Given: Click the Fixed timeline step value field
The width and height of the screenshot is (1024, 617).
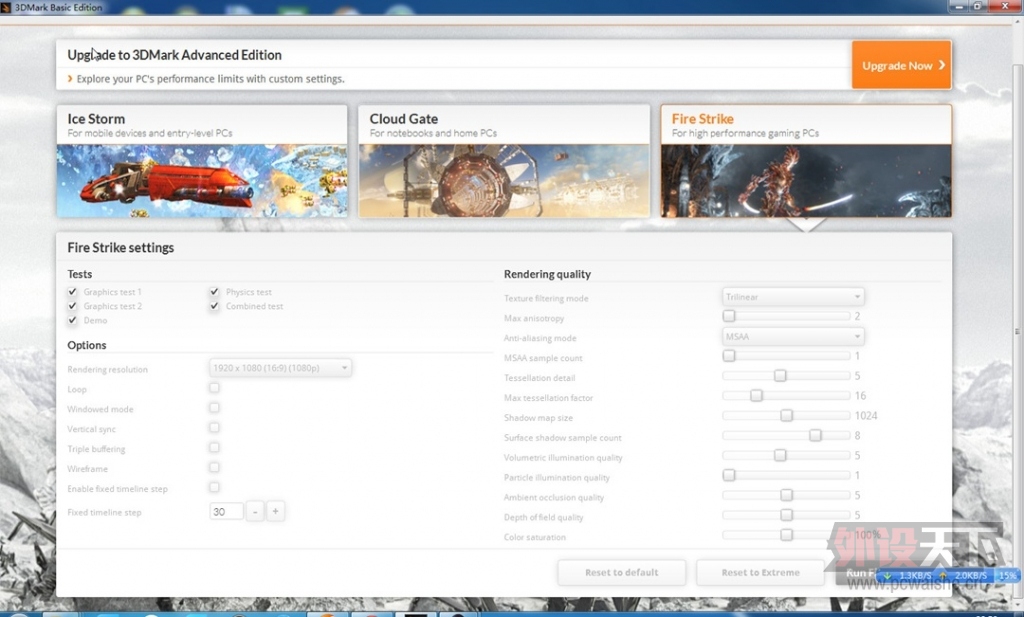Looking at the screenshot, I should pyautogui.click(x=226, y=511).
